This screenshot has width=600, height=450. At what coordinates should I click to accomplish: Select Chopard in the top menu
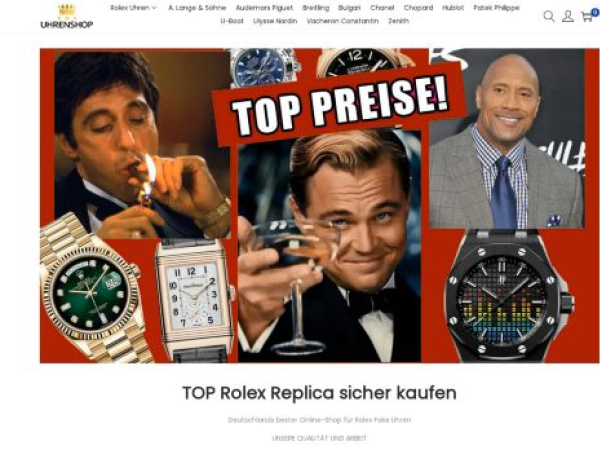[x=418, y=8]
